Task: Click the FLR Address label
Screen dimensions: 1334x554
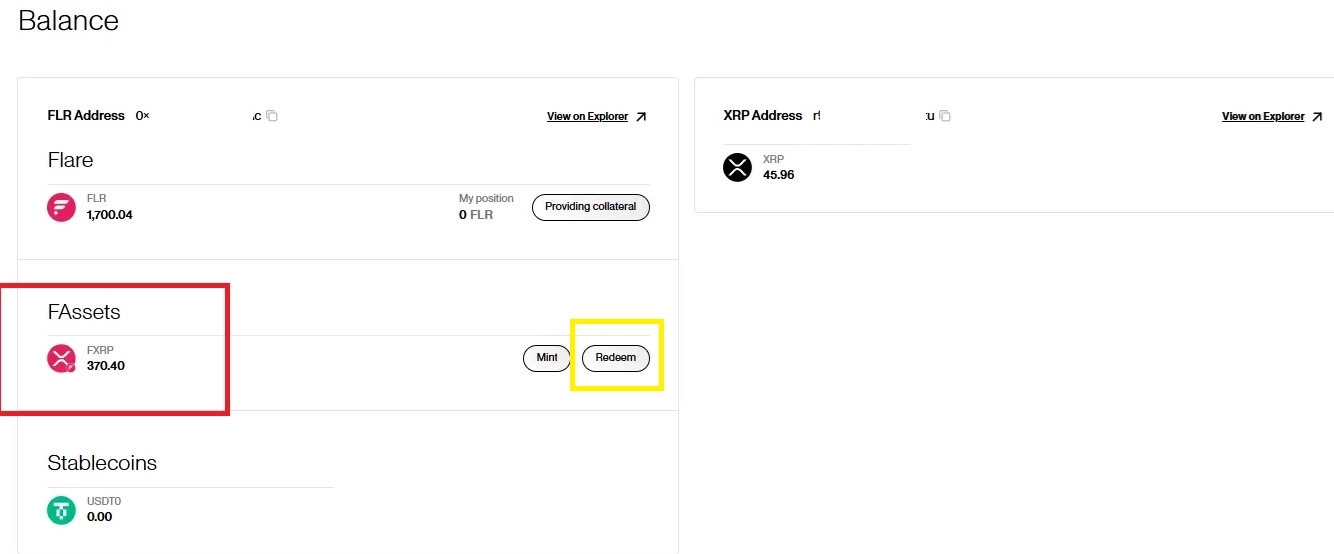Action: click(x=86, y=116)
